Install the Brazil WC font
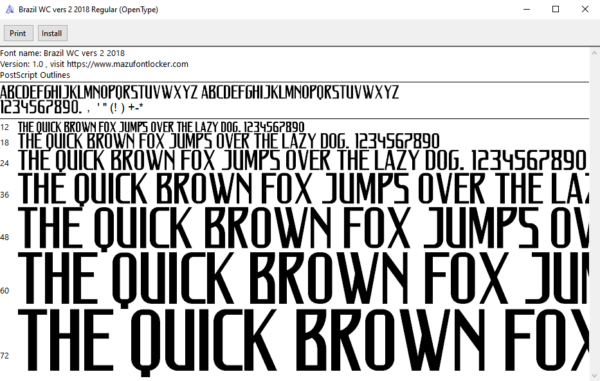 [52, 33]
